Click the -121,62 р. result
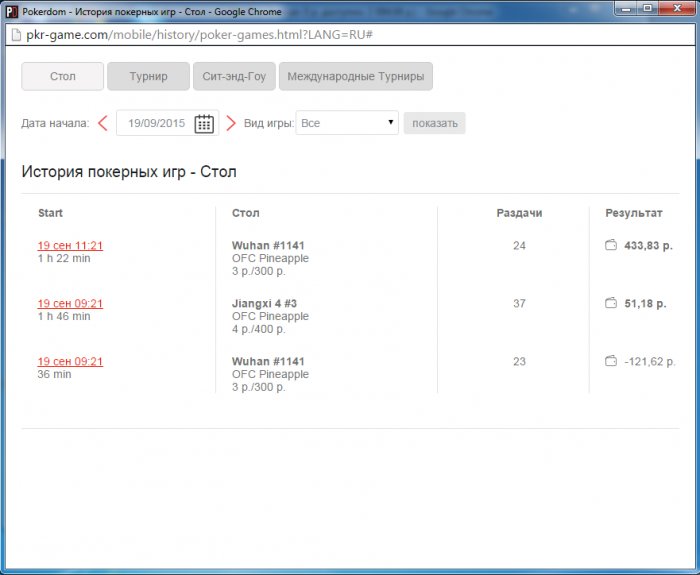700x575 pixels. coord(650,362)
